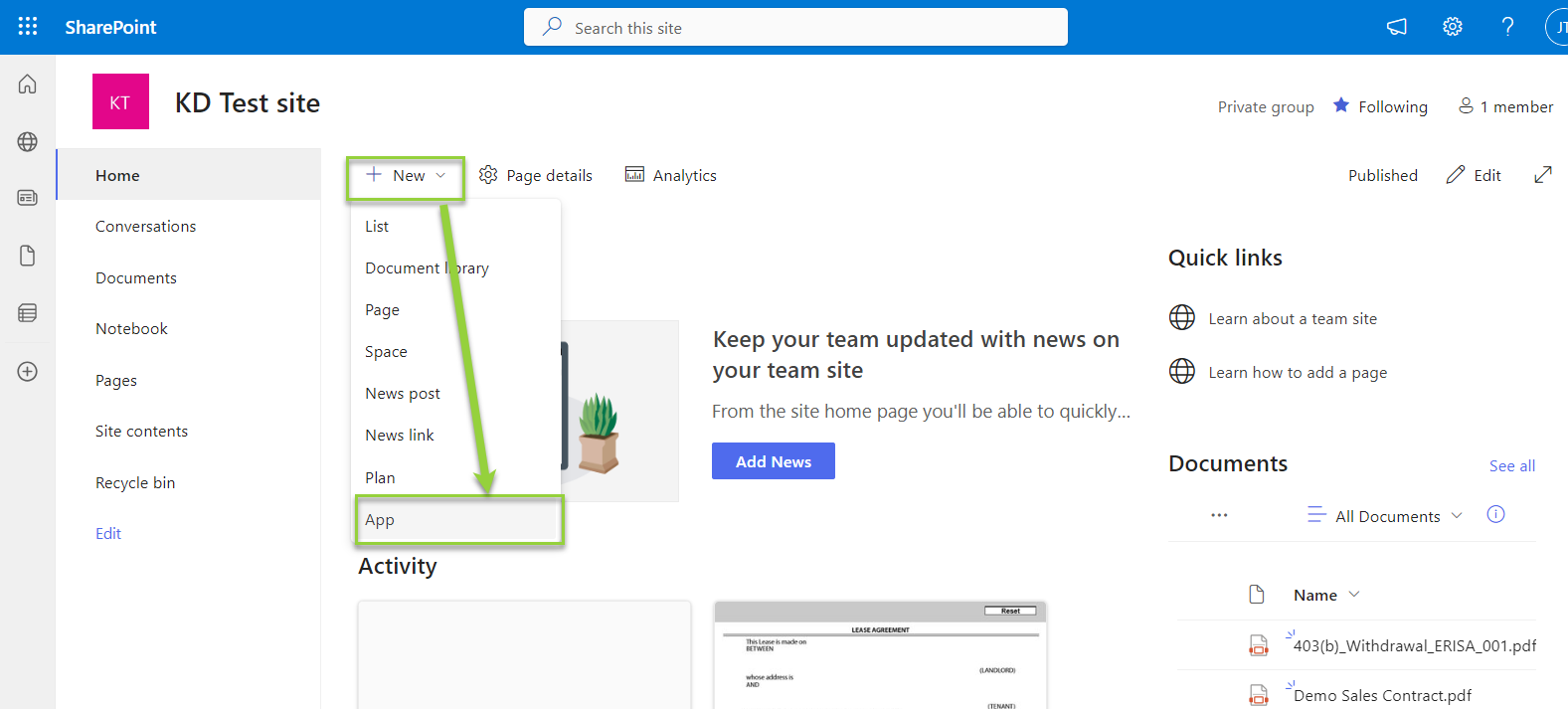The height and width of the screenshot is (709, 1568).
Task: Open the SharePoint settings gear
Action: (1452, 27)
